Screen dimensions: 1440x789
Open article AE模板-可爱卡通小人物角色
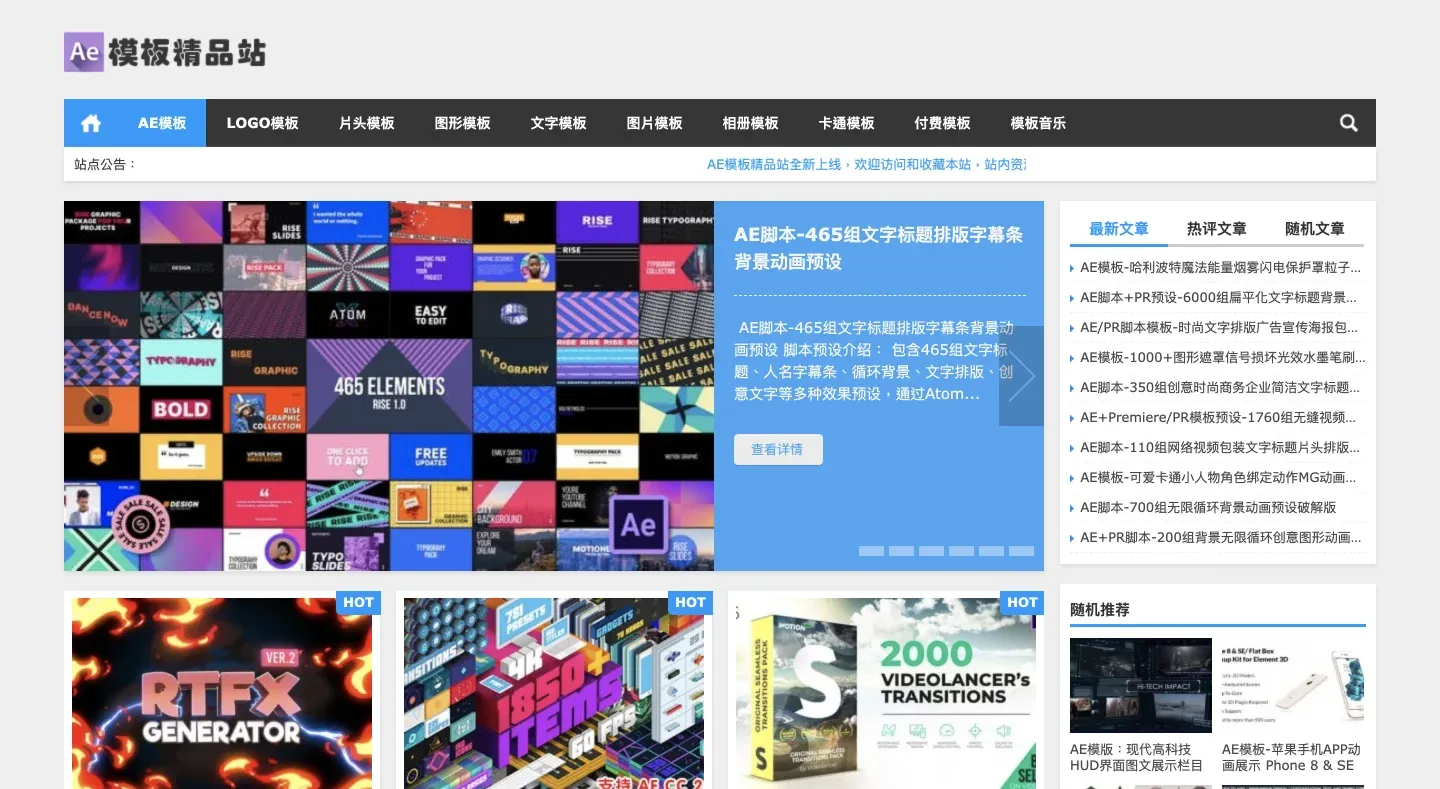coord(1218,478)
